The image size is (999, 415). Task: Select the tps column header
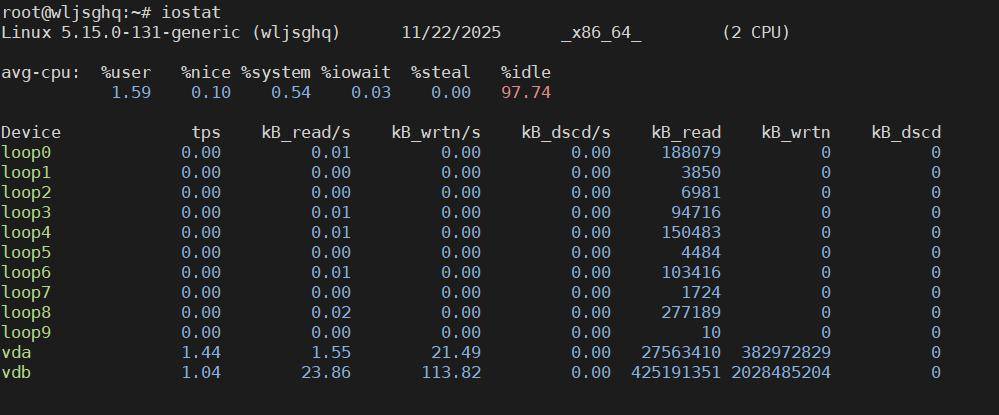click(x=206, y=133)
